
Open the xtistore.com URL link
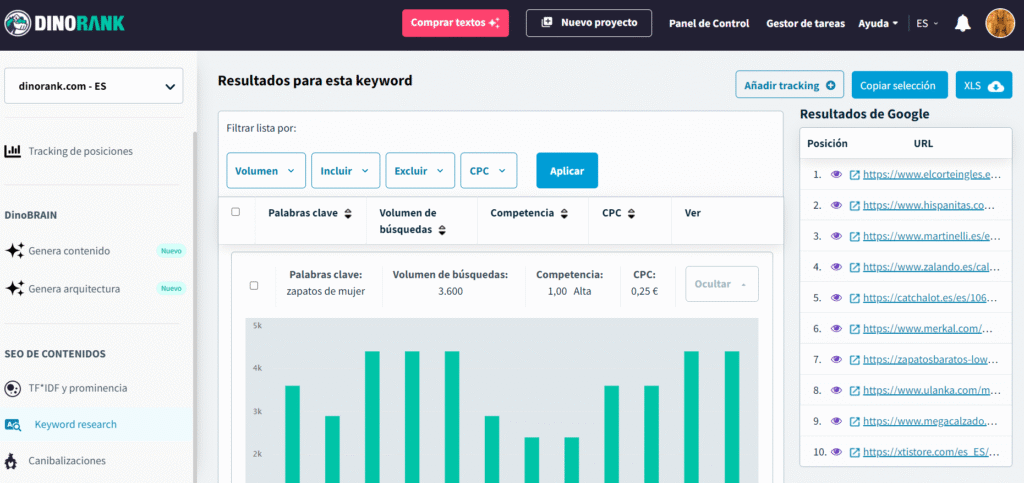coord(932,452)
